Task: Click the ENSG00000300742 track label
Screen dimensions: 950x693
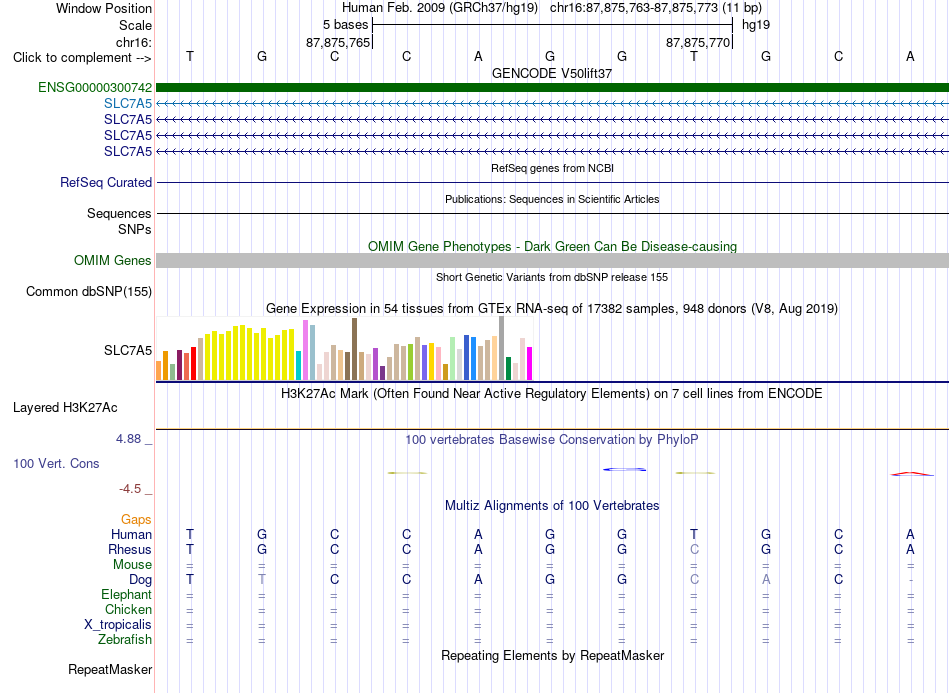Action: (95, 88)
